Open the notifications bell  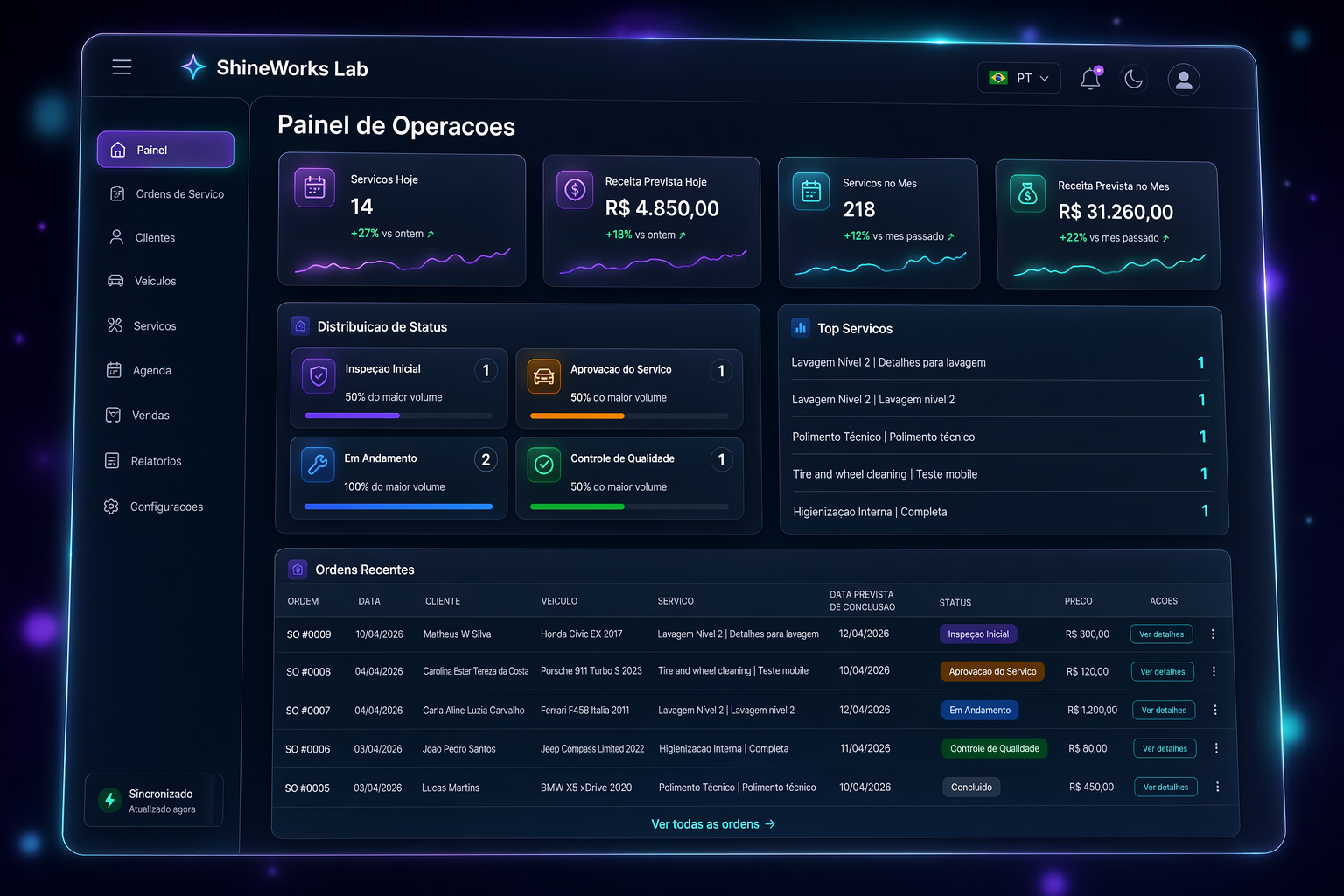(1090, 79)
